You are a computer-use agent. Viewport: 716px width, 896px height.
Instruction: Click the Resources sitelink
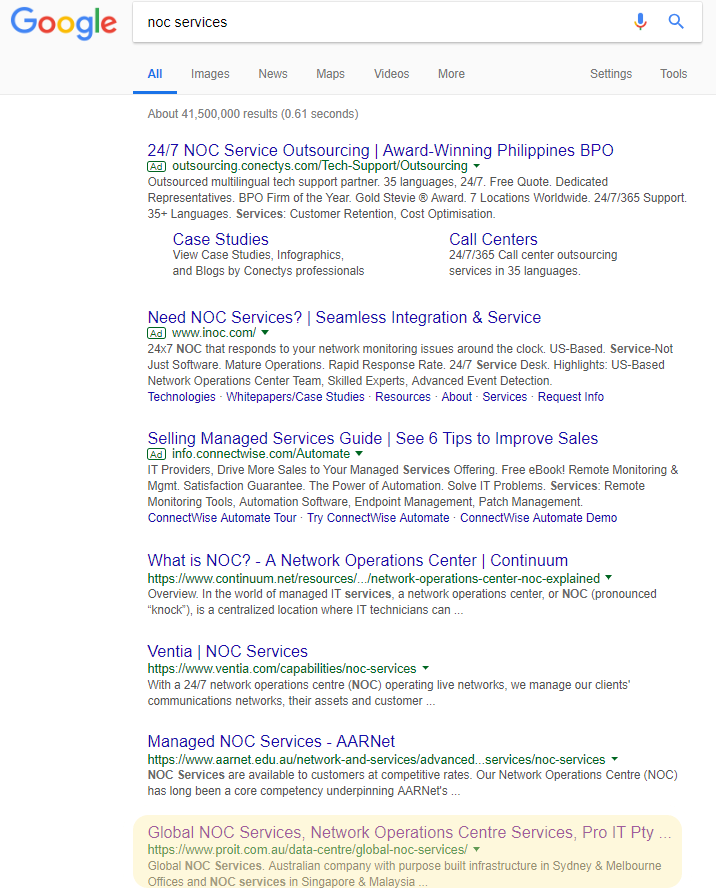tap(403, 397)
